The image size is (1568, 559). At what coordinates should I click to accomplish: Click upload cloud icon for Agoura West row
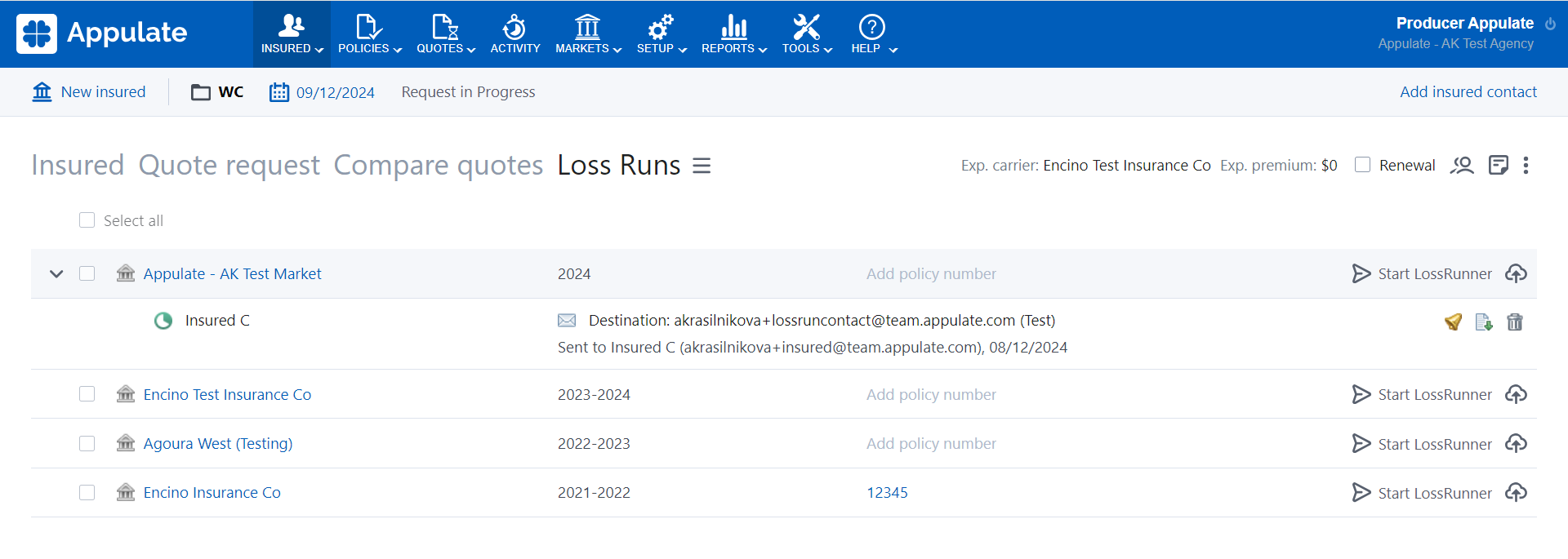1516,444
